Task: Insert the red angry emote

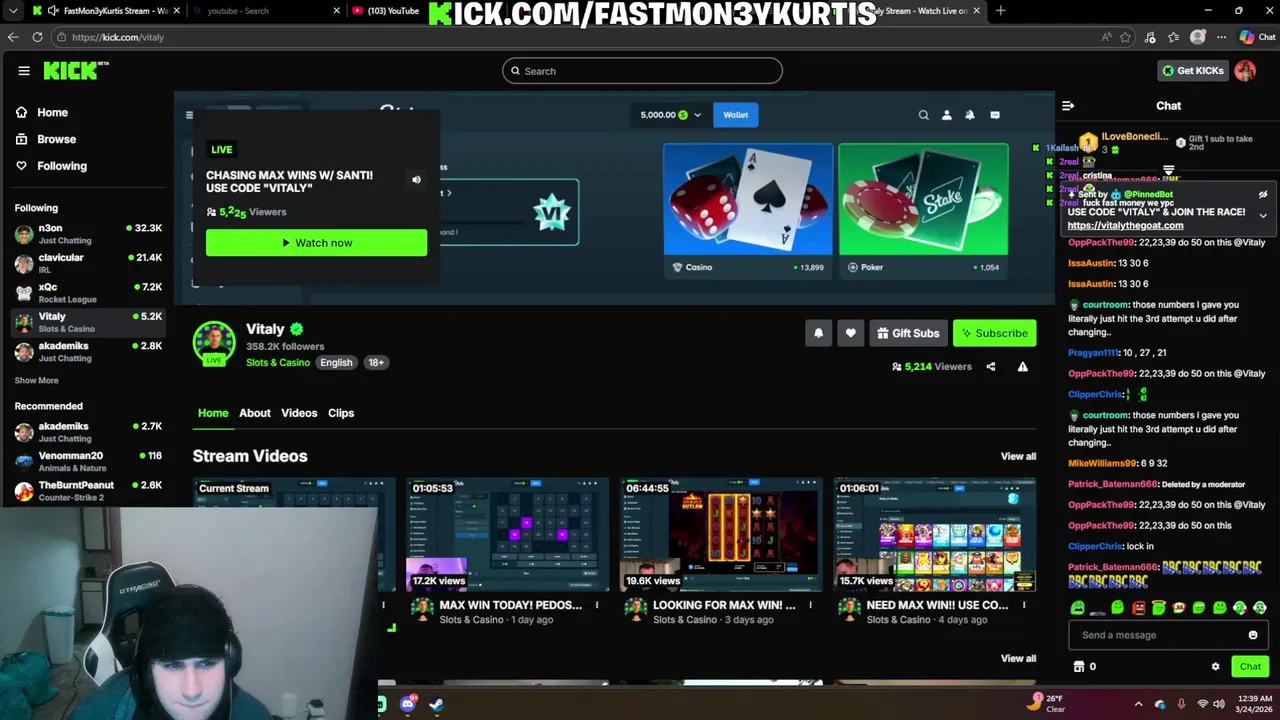Action: click(1138, 608)
